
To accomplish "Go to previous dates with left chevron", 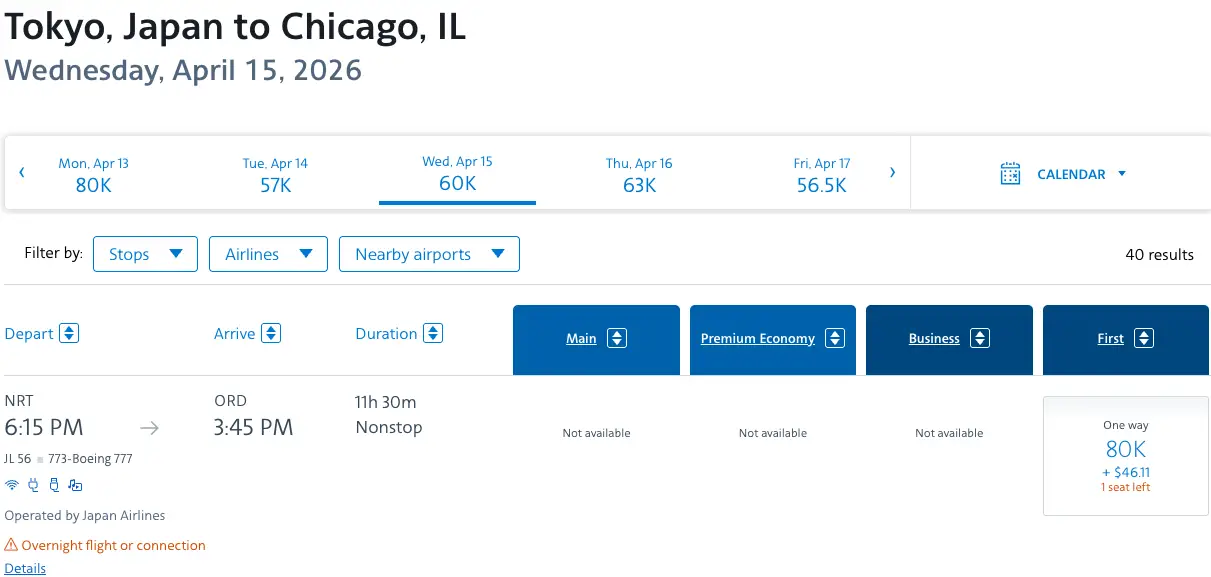I will pyautogui.click(x=22, y=172).
